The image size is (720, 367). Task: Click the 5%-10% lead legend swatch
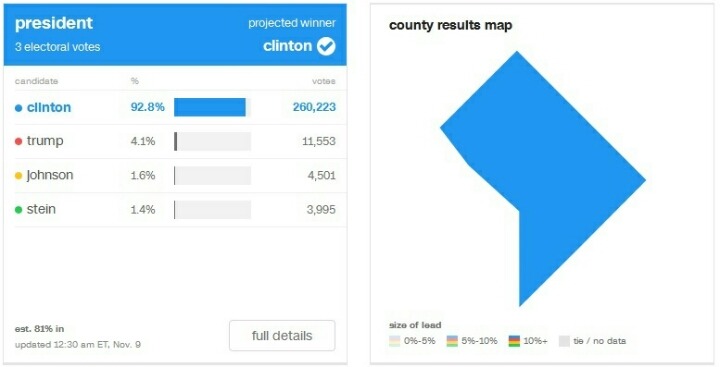coord(452,341)
